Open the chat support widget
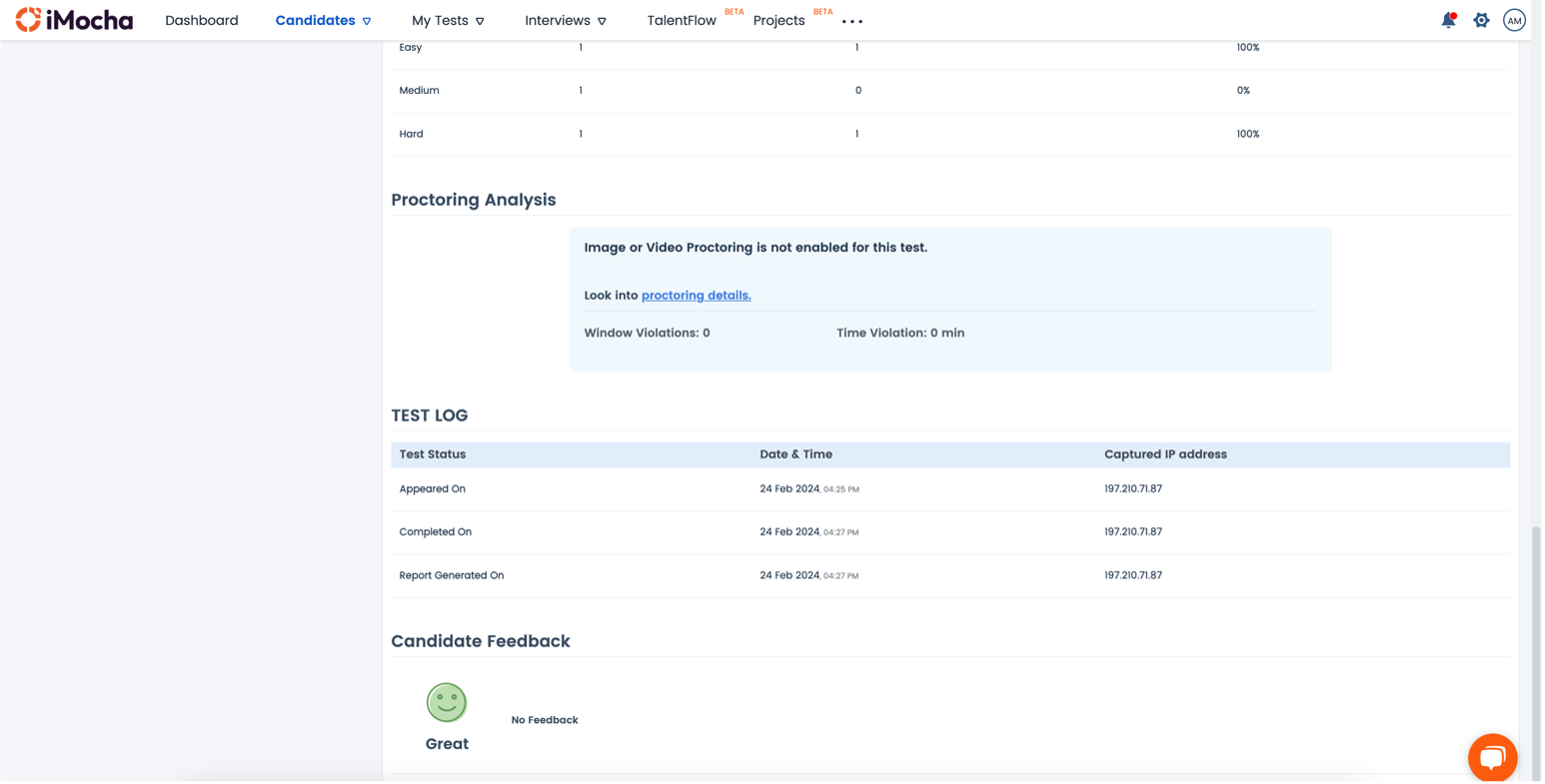Image resolution: width=1545 pixels, height=784 pixels. tap(1492, 757)
